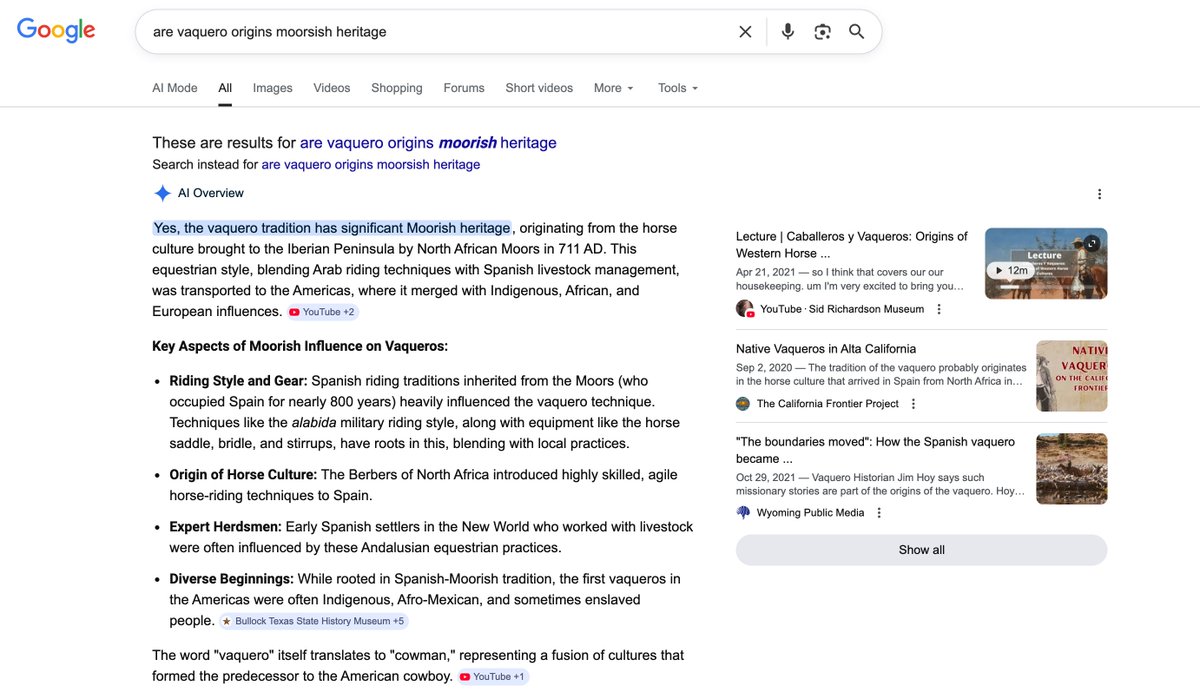Clear the search query with the X icon
1200x699 pixels.
point(745,32)
